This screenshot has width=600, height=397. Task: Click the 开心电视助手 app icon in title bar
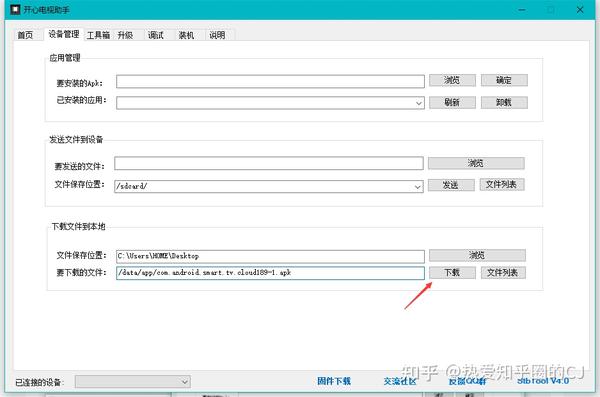[x=15, y=9]
